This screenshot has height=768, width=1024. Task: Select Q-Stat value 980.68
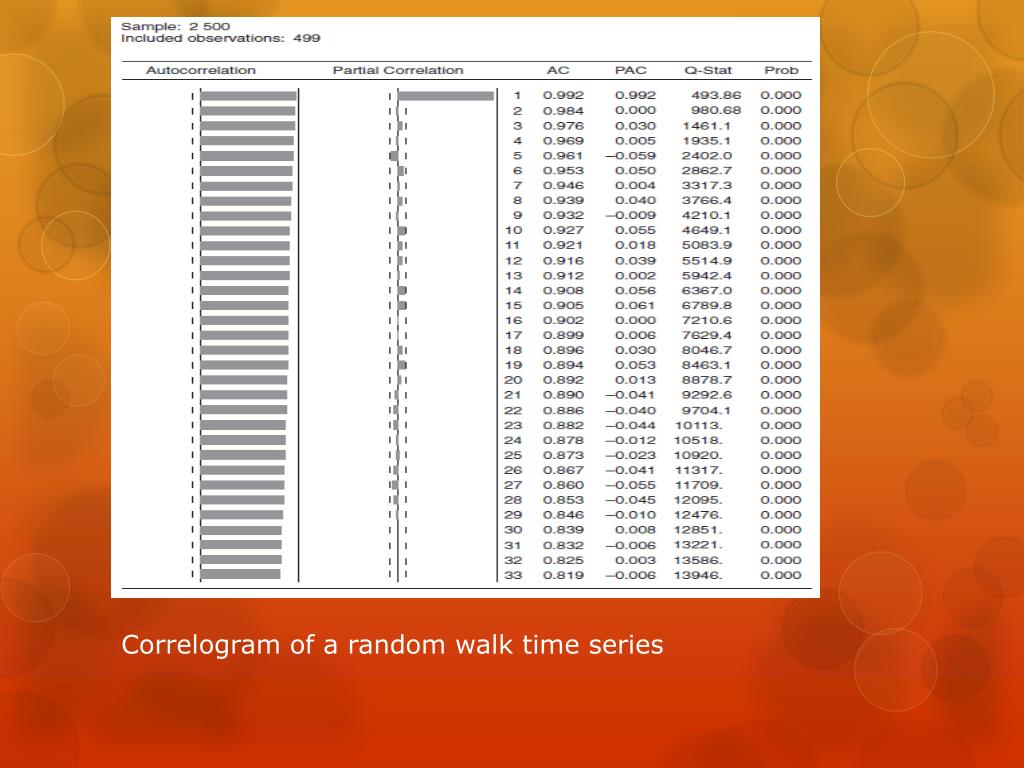(x=716, y=110)
